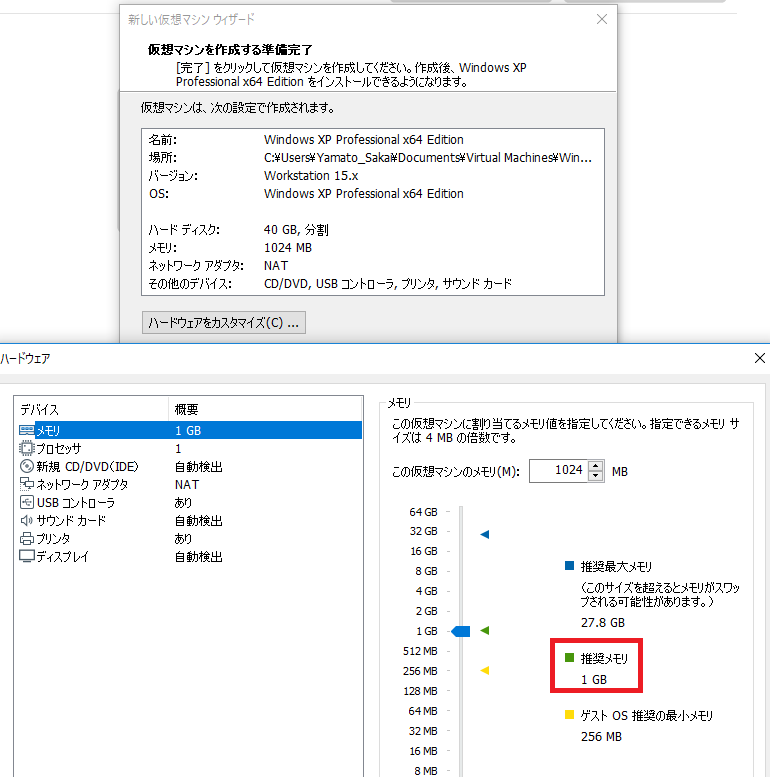Click the デバイス column header

(92, 409)
